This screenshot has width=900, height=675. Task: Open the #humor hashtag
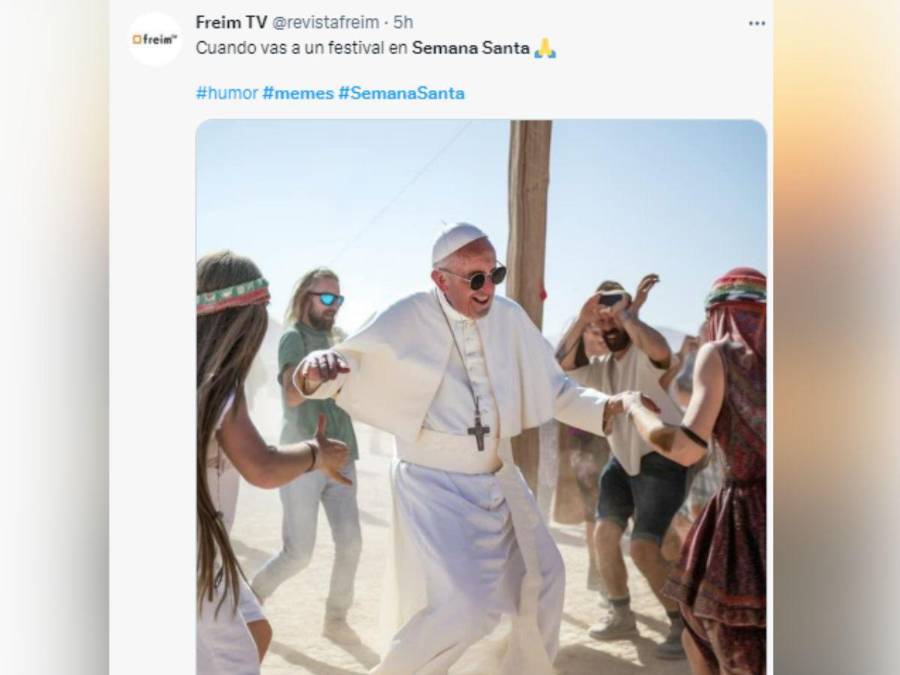coord(226,93)
